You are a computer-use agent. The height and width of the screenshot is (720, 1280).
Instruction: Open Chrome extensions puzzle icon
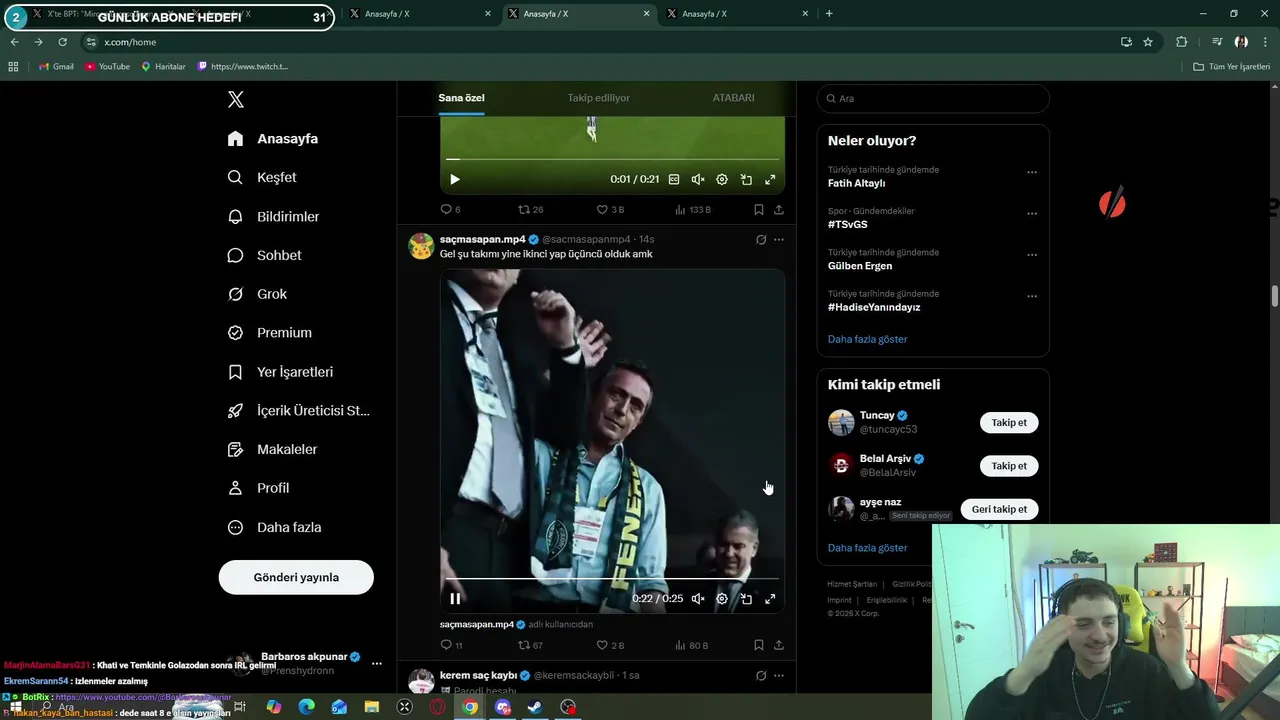point(1182,42)
